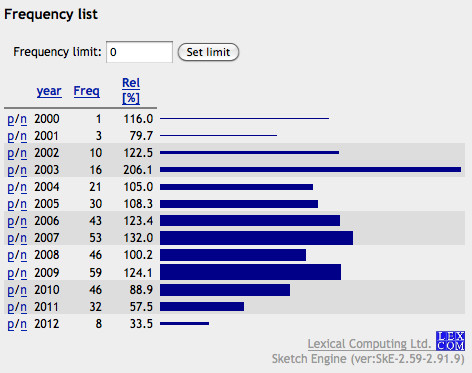Click the p link for year 2008
The height and width of the screenshot is (373, 472).
(11, 255)
